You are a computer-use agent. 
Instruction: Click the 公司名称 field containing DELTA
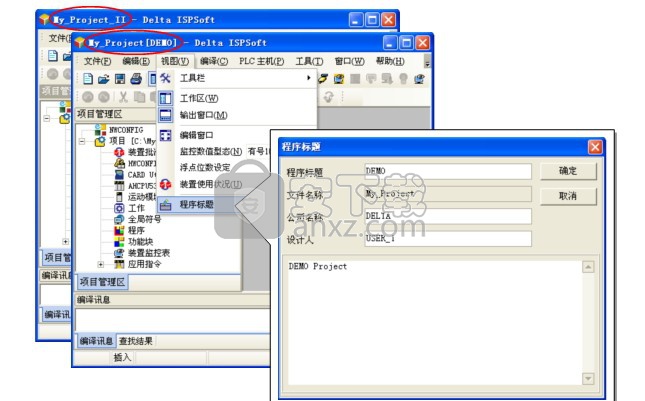click(x=448, y=216)
